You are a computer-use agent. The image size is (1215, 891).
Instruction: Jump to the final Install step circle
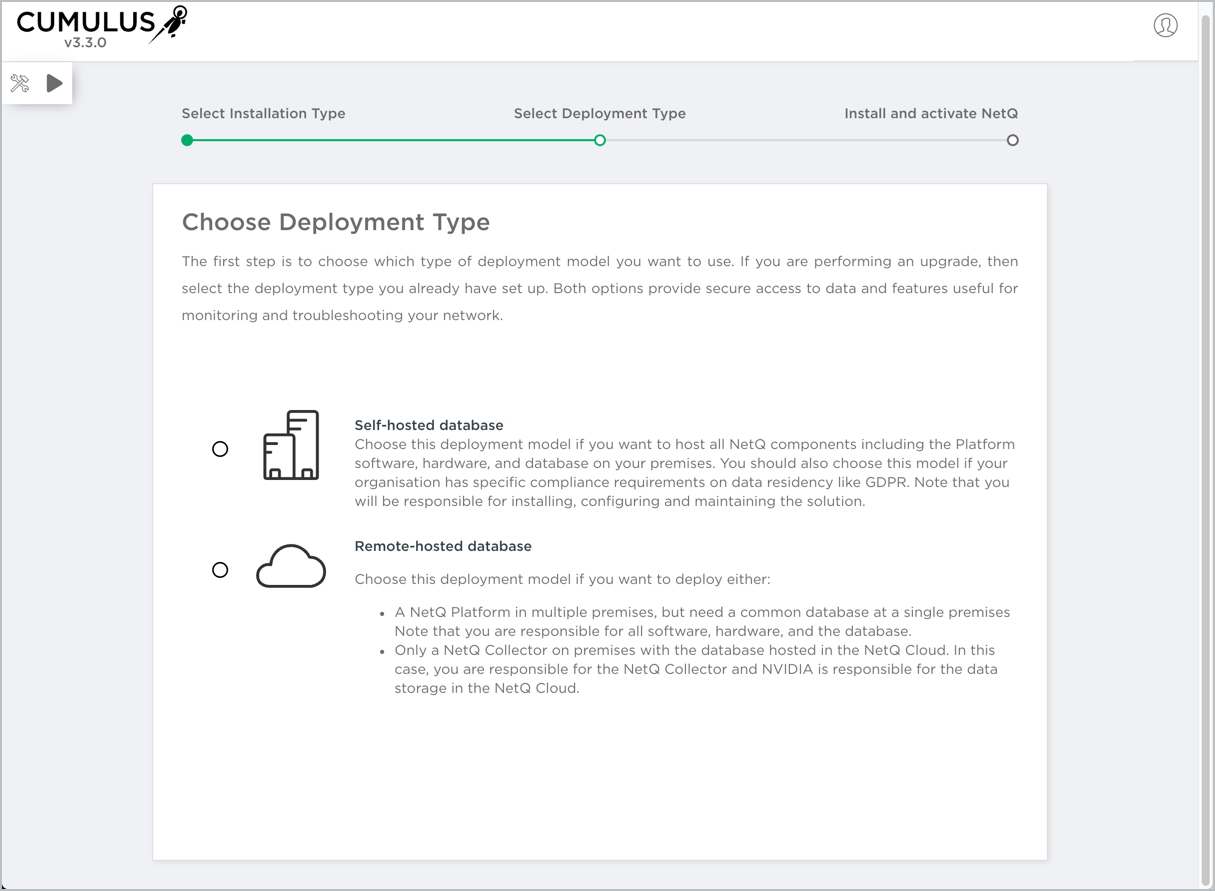pos(1012,140)
